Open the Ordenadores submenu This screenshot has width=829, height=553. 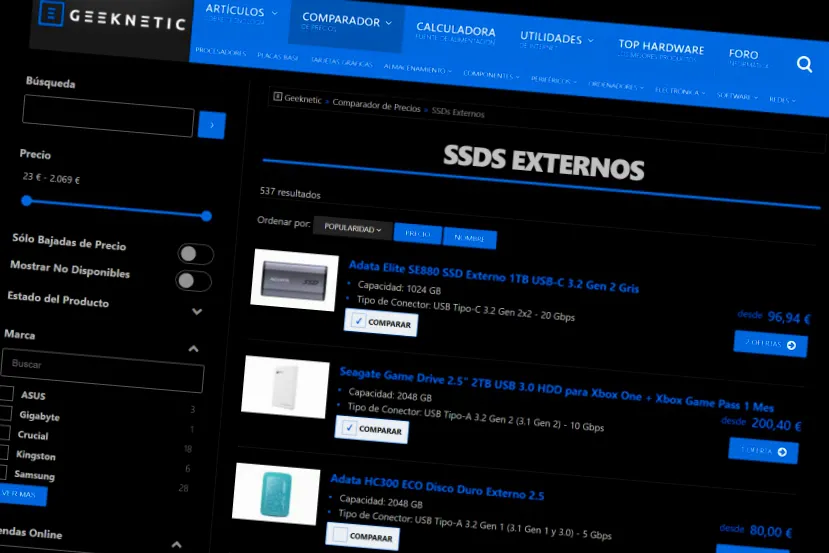tap(615, 86)
